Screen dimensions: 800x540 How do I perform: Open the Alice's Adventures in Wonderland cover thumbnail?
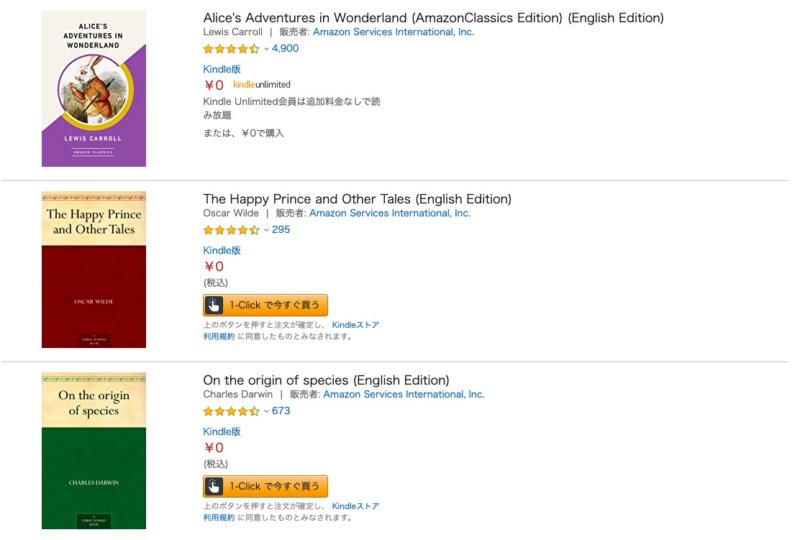93,88
